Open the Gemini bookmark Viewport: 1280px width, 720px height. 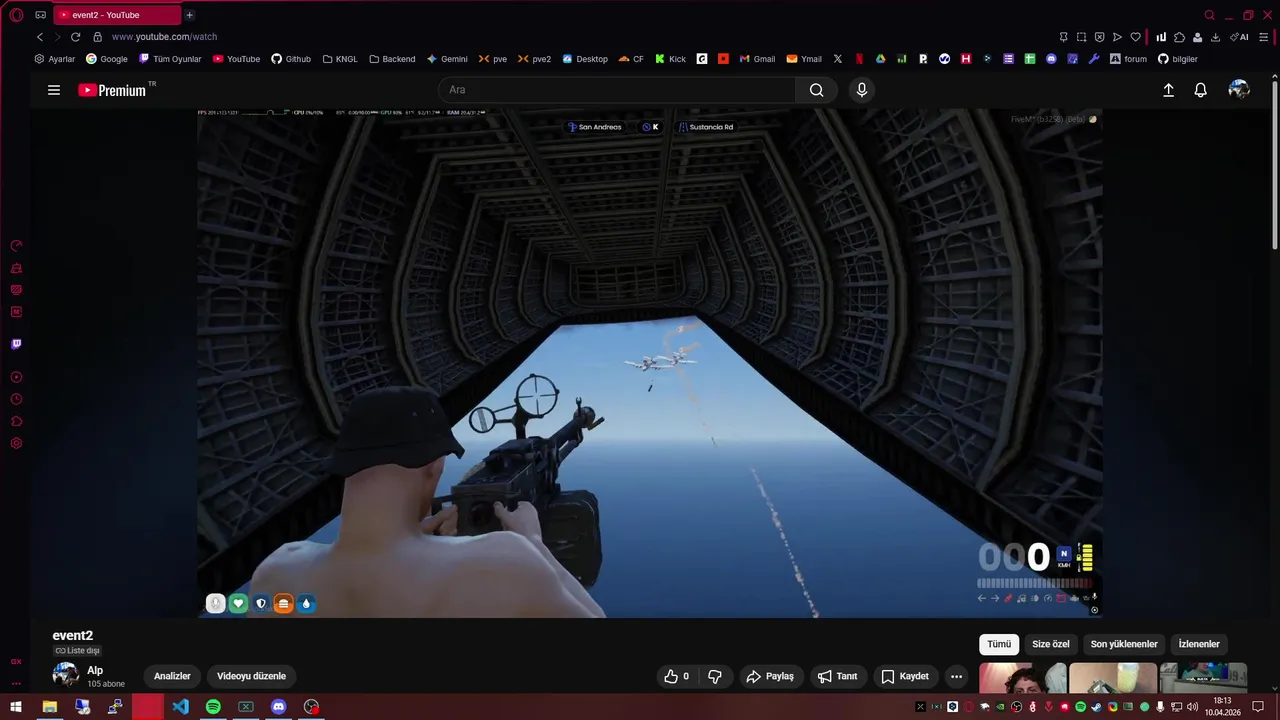[447, 59]
